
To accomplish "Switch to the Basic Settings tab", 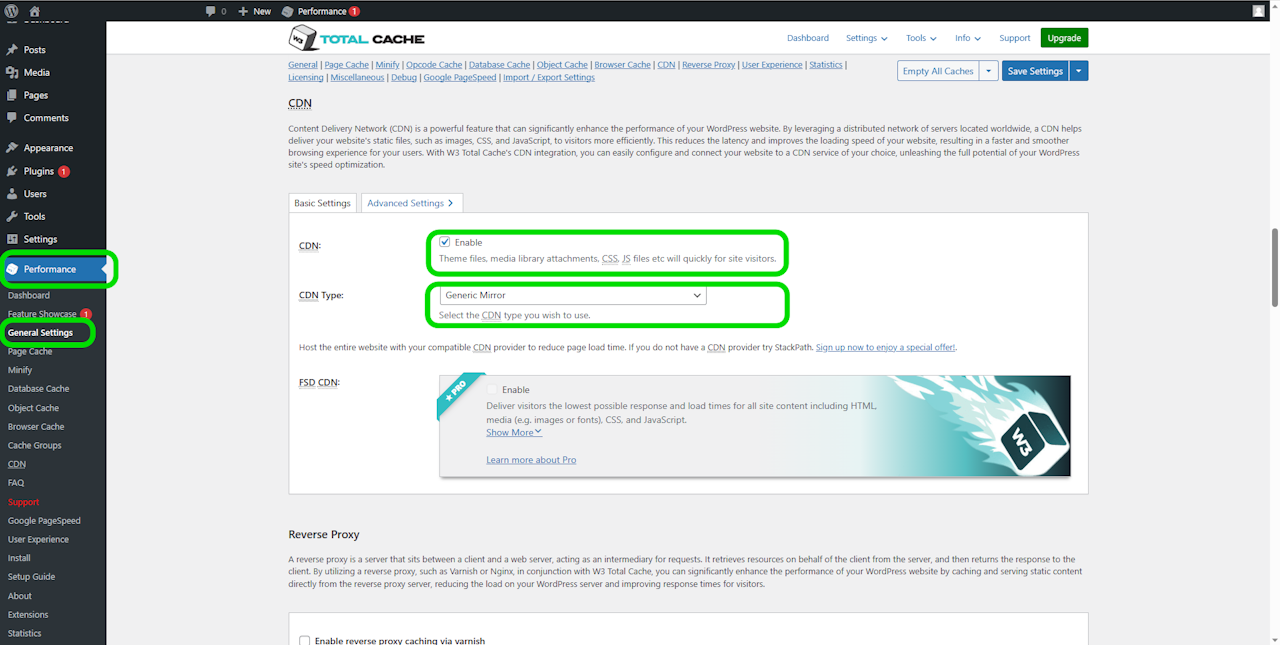I will (322, 203).
